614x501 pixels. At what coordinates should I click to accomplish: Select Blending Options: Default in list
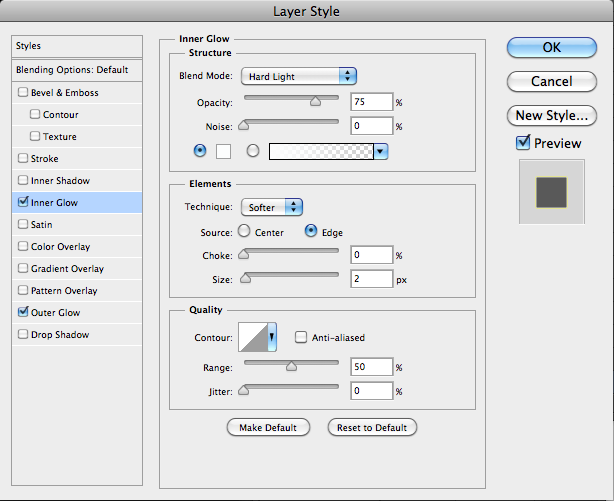pos(72,70)
